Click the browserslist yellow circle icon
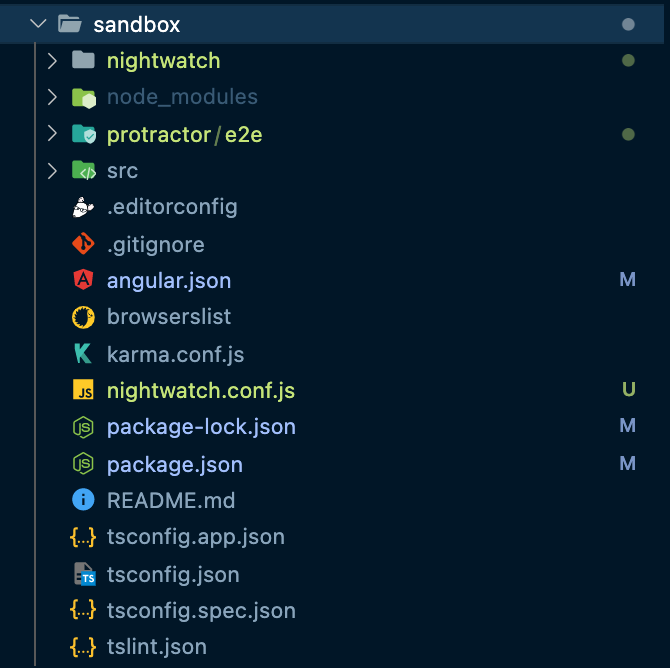The height and width of the screenshot is (668, 670). point(83,317)
